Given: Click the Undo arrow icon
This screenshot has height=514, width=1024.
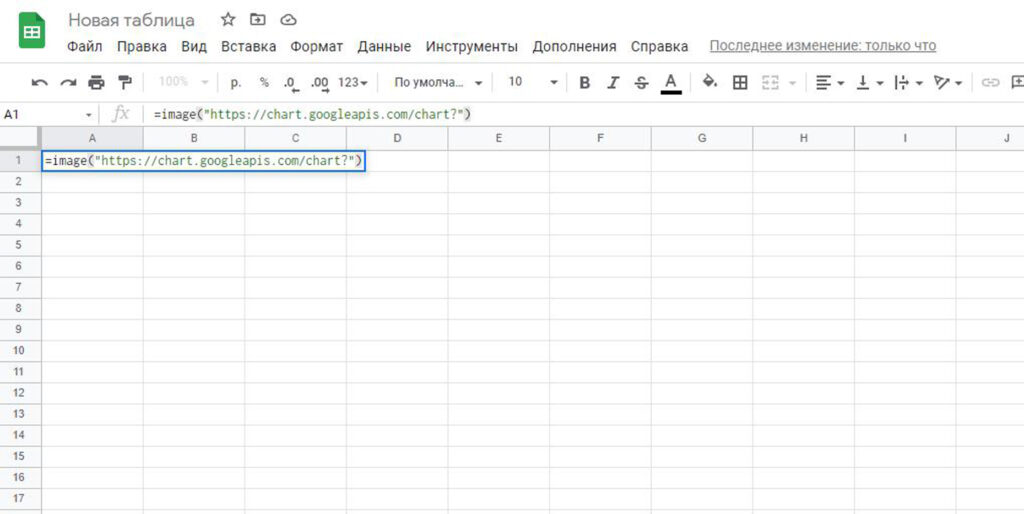Looking at the screenshot, I should tap(40, 82).
